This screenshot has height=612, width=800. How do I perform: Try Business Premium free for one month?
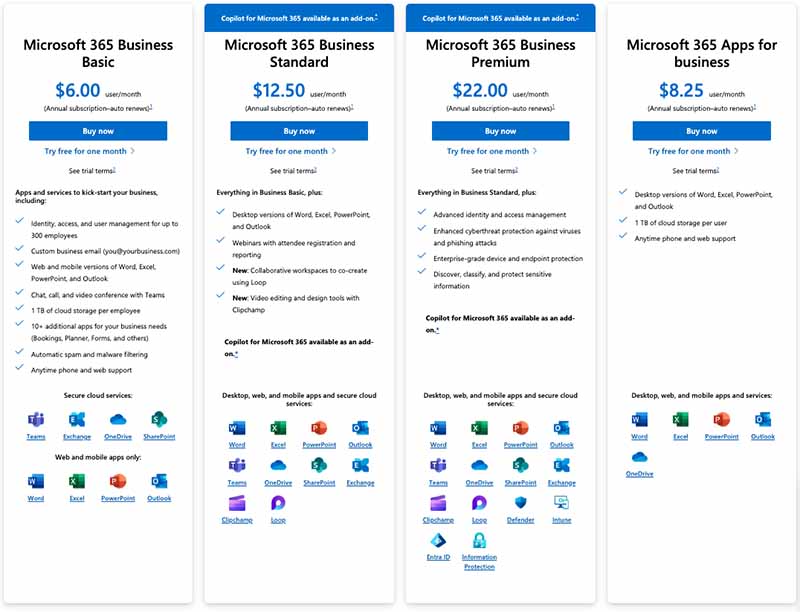[x=492, y=151]
